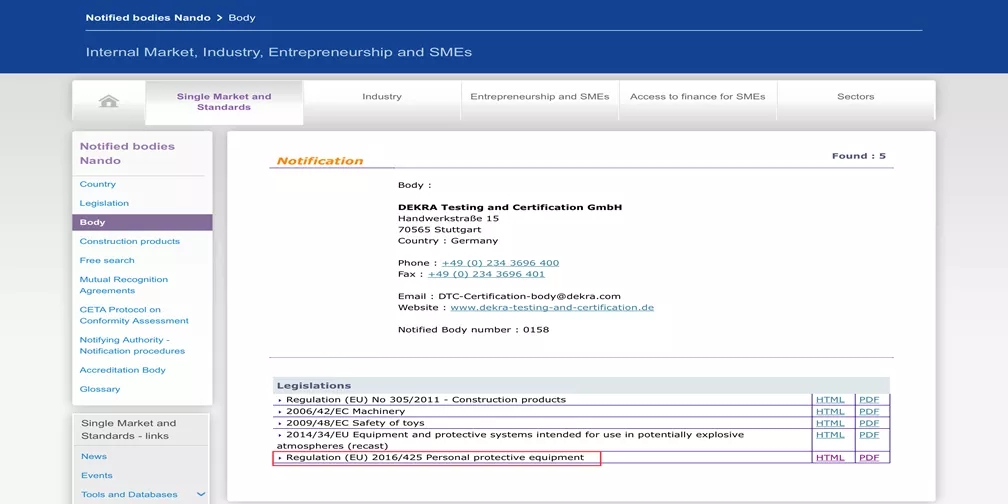Image resolution: width=1008 pixels, height=504 pixels.
Task: Click the Country : Germany line
Action: click(448, 240)
